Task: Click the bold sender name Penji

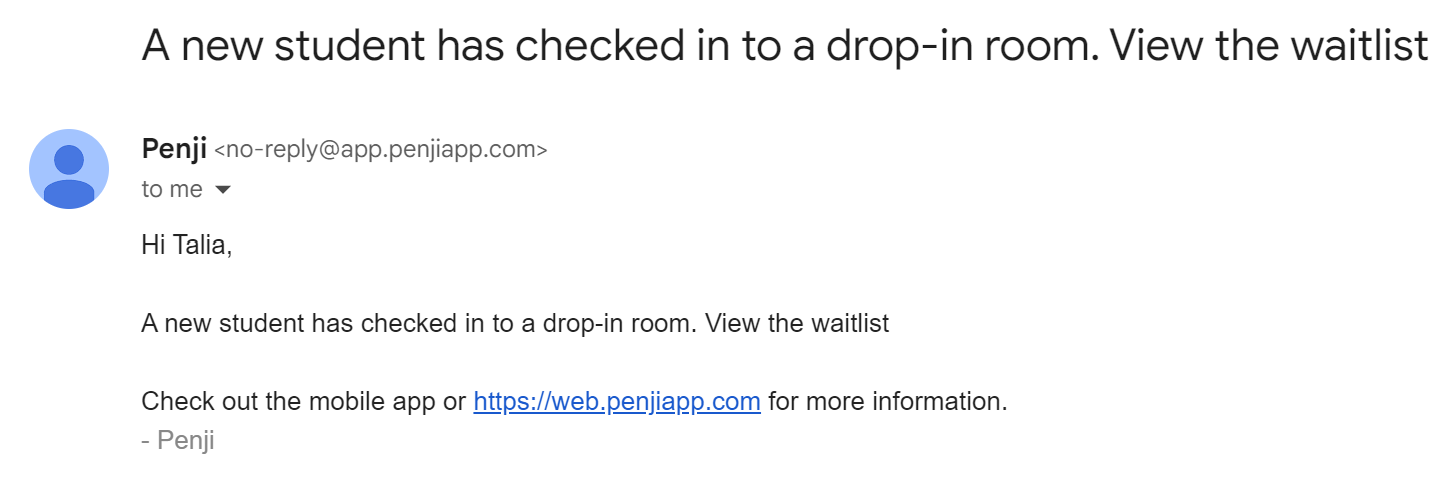Action: coord(174,150)
